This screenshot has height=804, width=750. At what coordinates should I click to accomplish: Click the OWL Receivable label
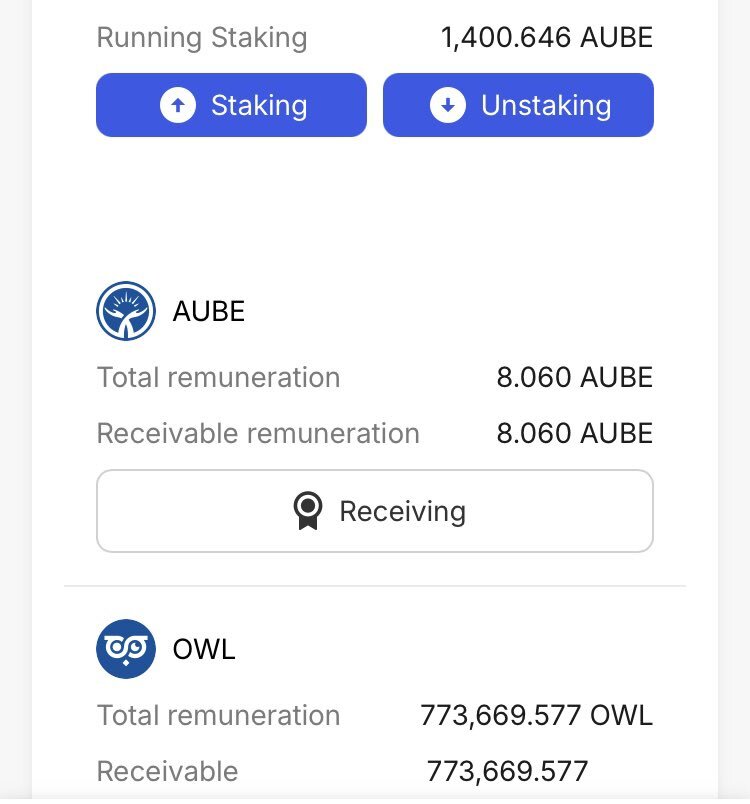click(x=167, y=771)
